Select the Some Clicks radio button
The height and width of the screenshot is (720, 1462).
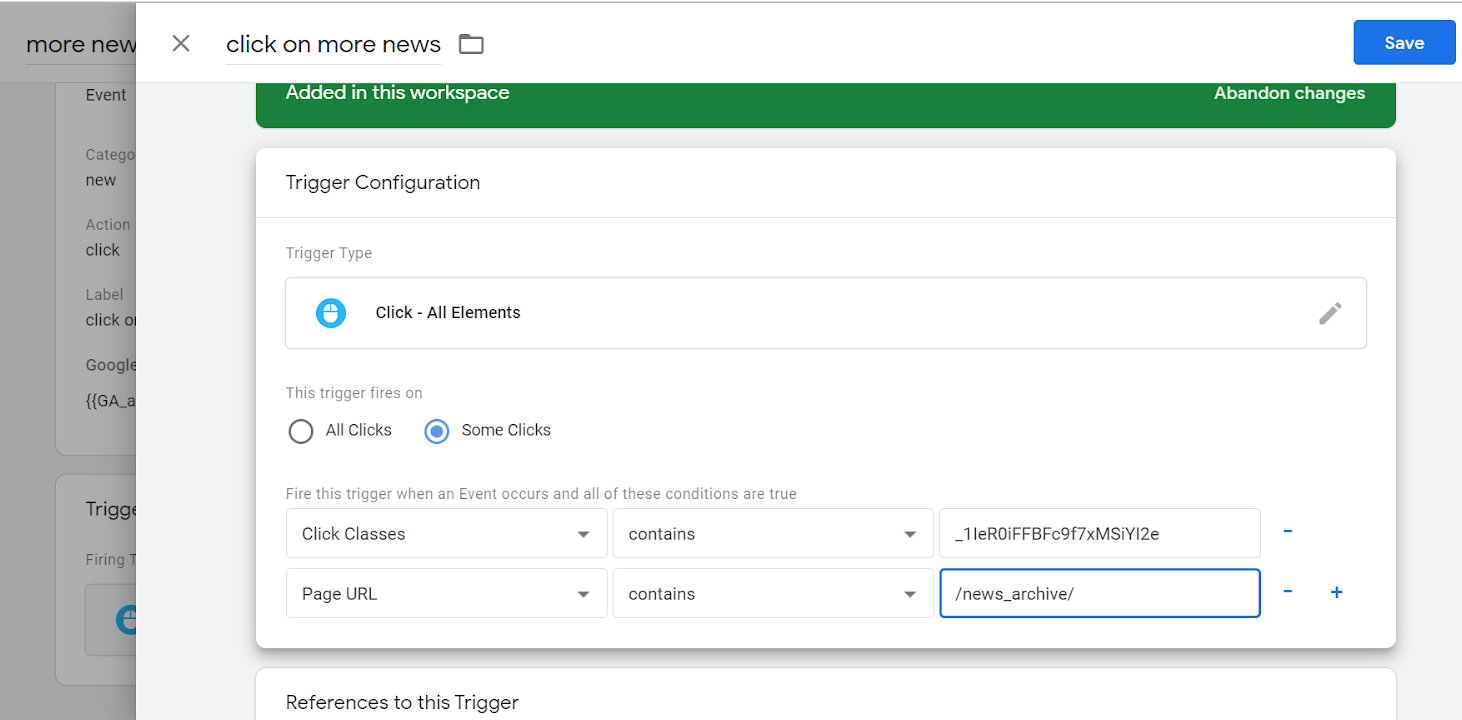click(437, 431)
